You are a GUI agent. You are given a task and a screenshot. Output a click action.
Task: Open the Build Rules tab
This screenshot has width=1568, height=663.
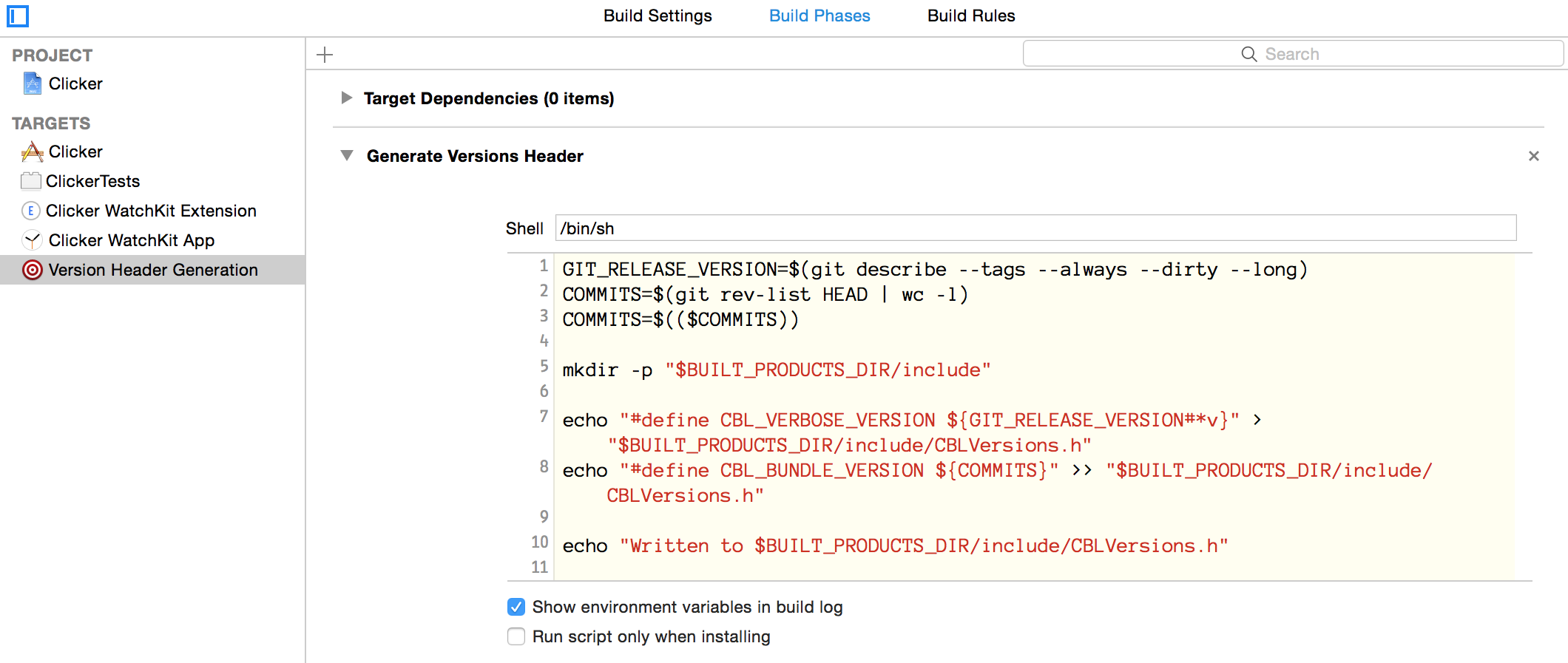pos(970,16)
